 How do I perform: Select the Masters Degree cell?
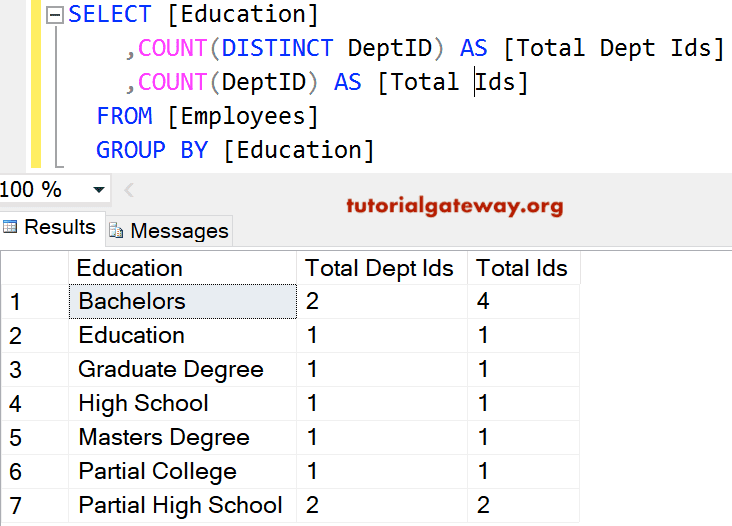click(x=183, y=438)
